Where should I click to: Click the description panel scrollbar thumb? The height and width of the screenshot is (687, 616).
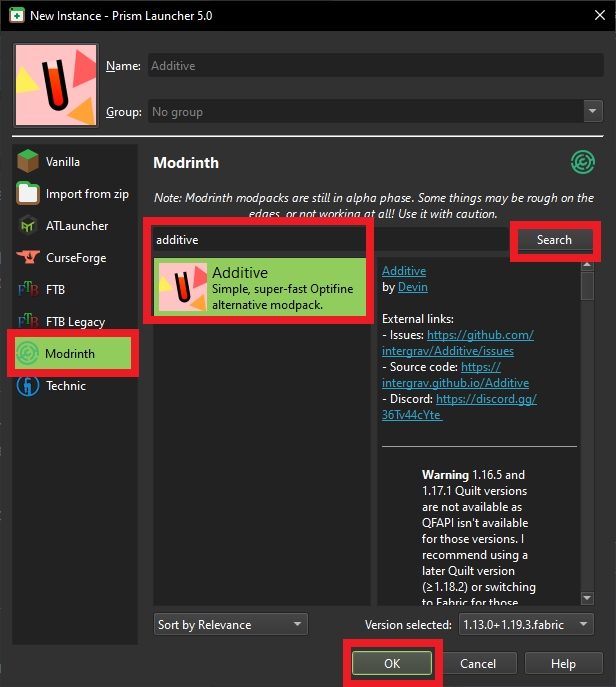tap(587, 286)
